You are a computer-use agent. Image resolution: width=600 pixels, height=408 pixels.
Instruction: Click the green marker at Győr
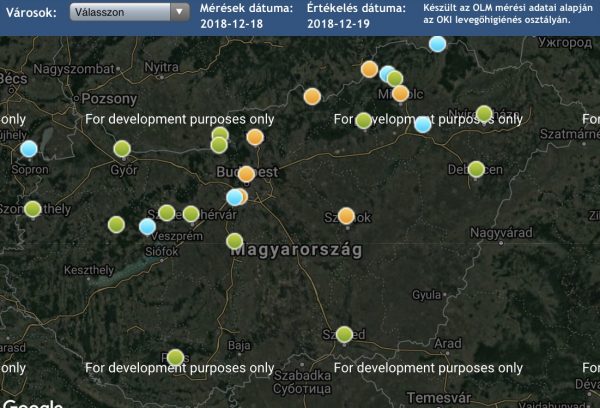[122, 149]
